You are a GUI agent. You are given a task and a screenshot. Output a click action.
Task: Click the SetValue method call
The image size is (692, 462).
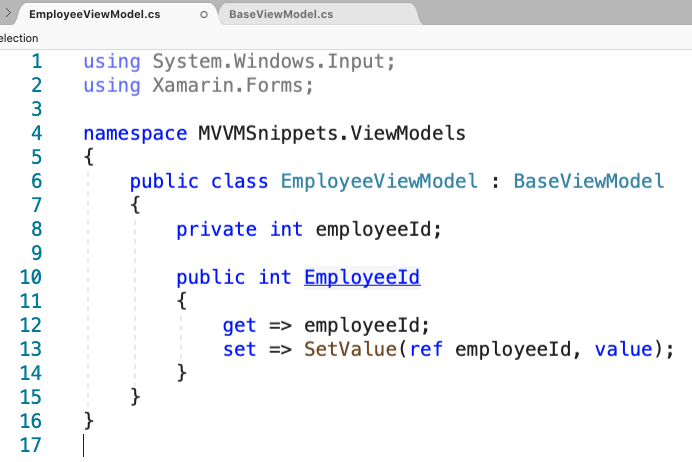tap(350, 349)
